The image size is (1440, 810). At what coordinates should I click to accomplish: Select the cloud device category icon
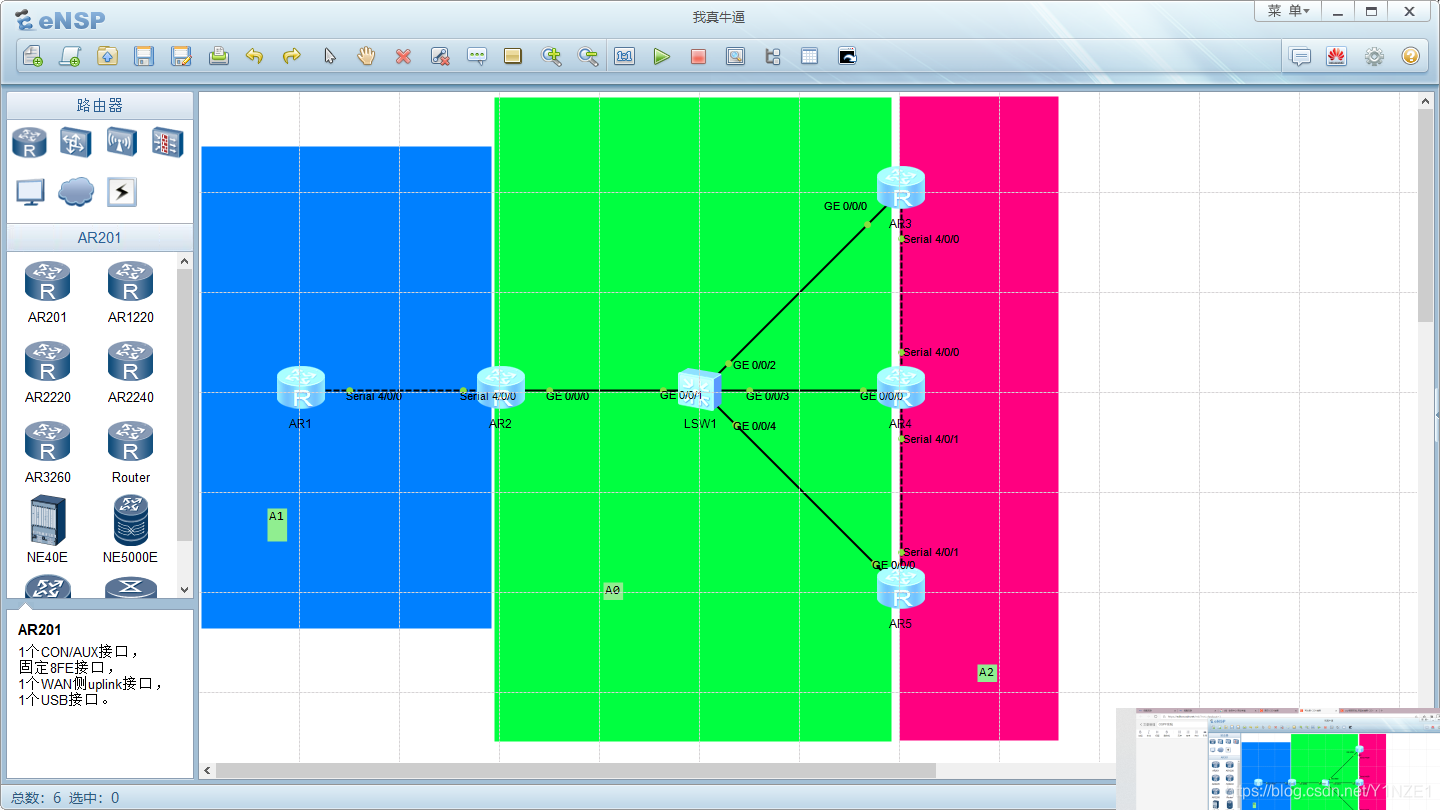pyautogui.click(x=76, y=192)
